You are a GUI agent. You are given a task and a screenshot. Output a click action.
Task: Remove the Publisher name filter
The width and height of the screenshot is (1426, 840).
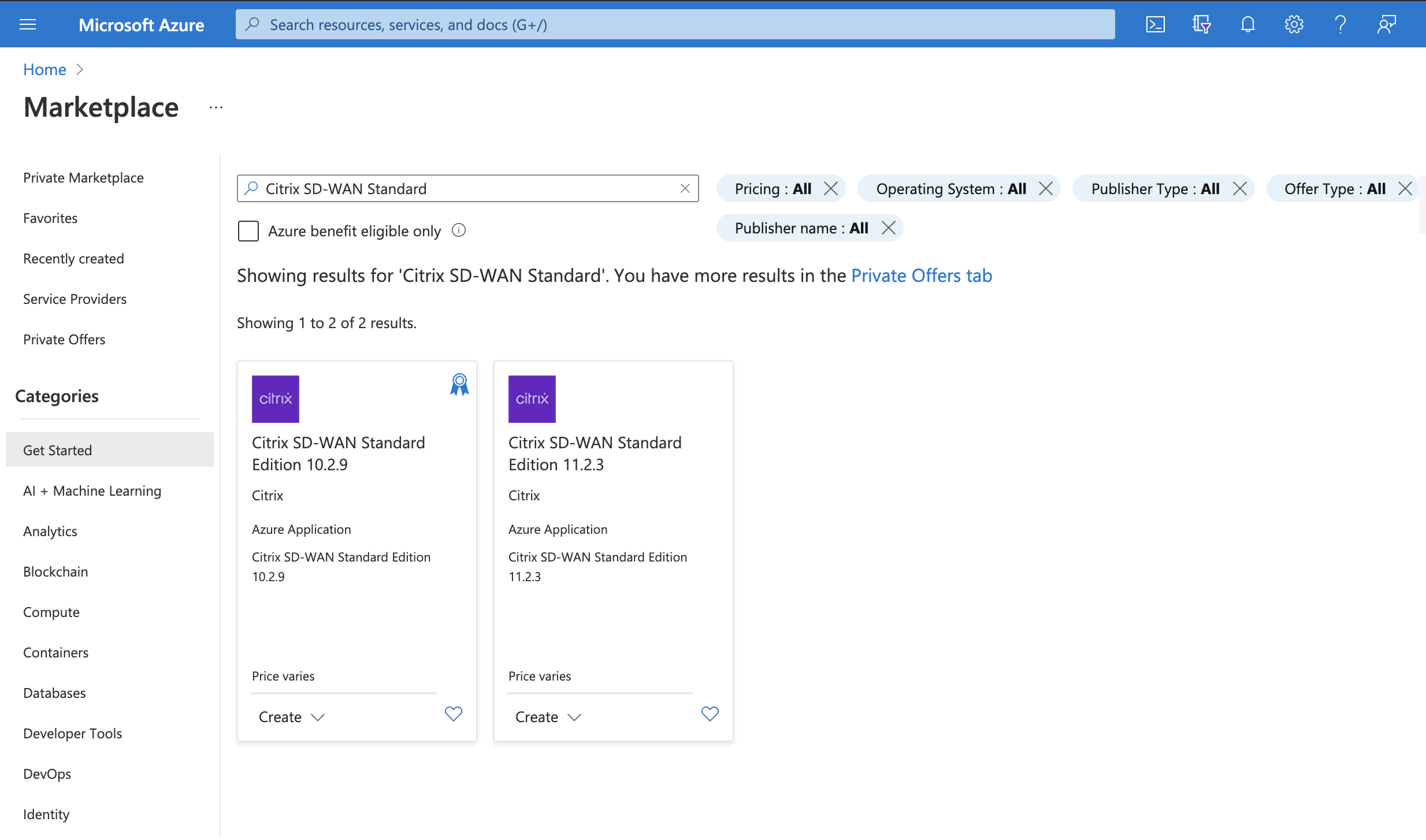[889, 228]
